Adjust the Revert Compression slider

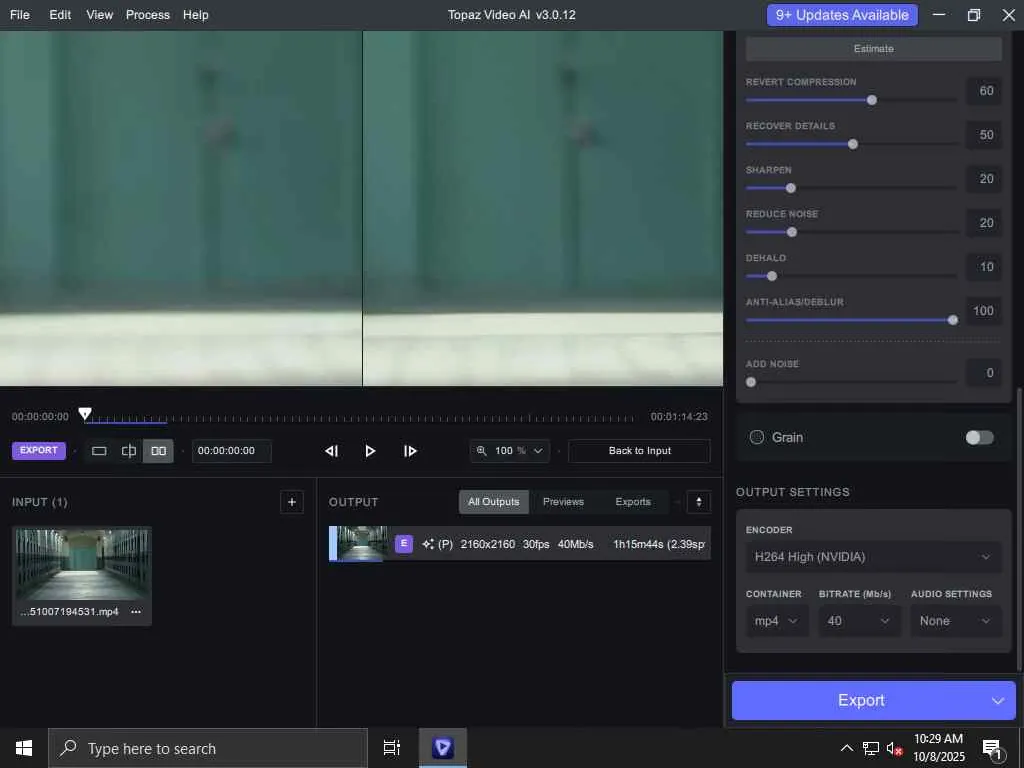tap(871, 100)
